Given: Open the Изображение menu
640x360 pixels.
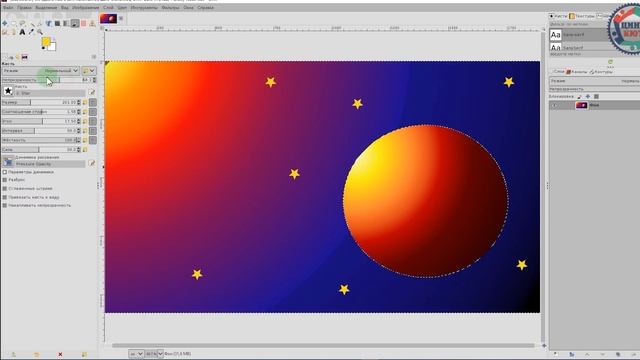Looking at the screenshot, I should (x=85, y=7).
